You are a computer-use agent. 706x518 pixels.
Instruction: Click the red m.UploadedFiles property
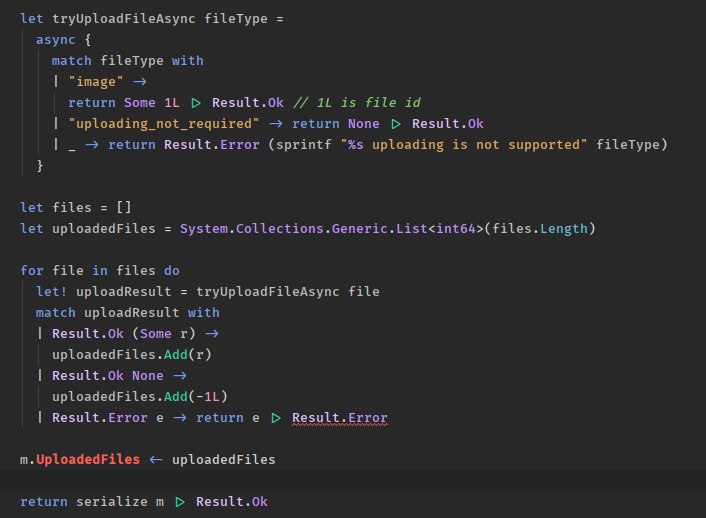(x=80, y=460)
